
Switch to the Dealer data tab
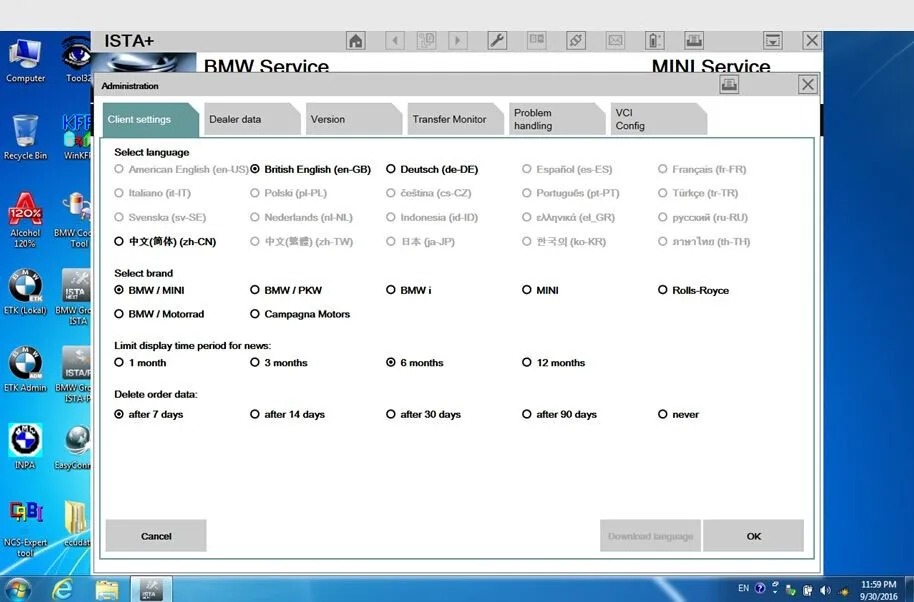252,119
